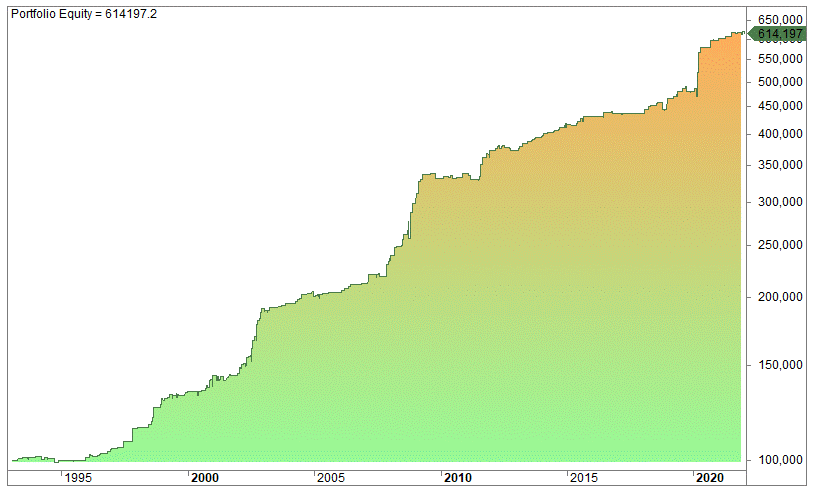
Task: Click the 250,000 y-axis label
Action: (781, 244)
